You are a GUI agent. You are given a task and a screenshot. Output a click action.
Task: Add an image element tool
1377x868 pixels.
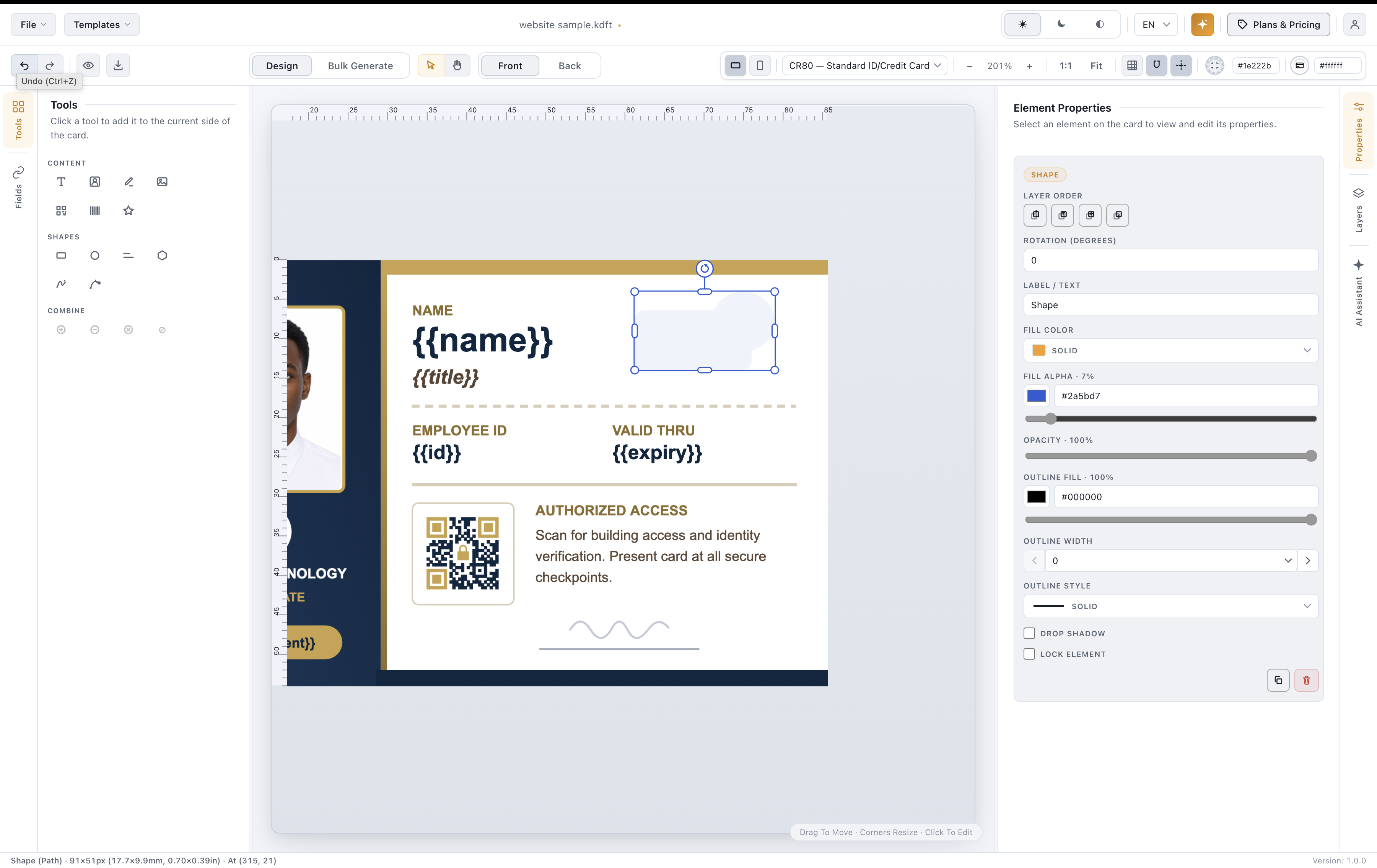pyautogui.click(x=163, y=182)
